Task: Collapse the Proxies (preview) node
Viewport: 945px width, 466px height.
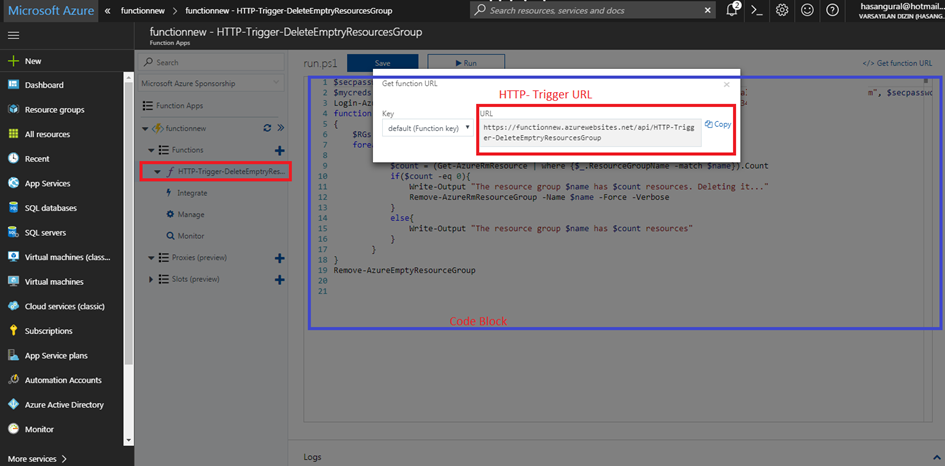Action: pyautogui.click(x=151, y=258)
